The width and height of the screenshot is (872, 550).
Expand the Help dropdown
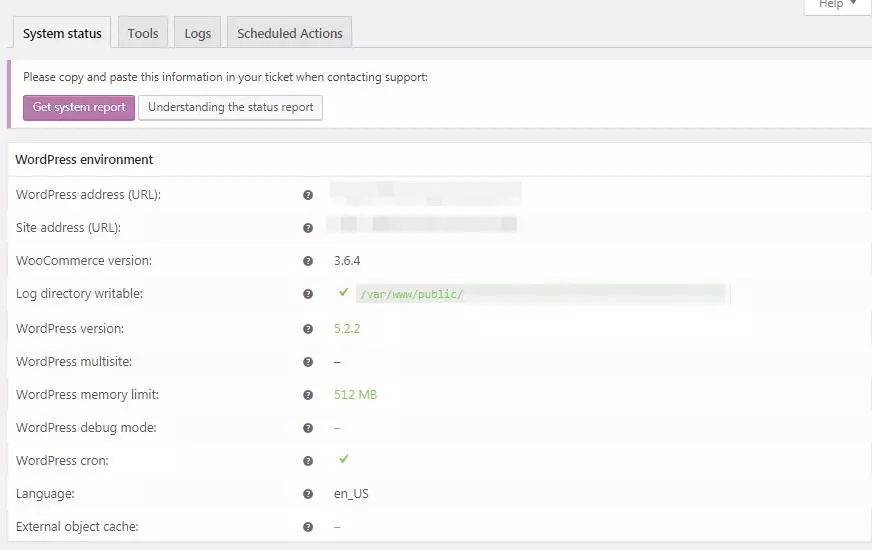pos(838,5)
